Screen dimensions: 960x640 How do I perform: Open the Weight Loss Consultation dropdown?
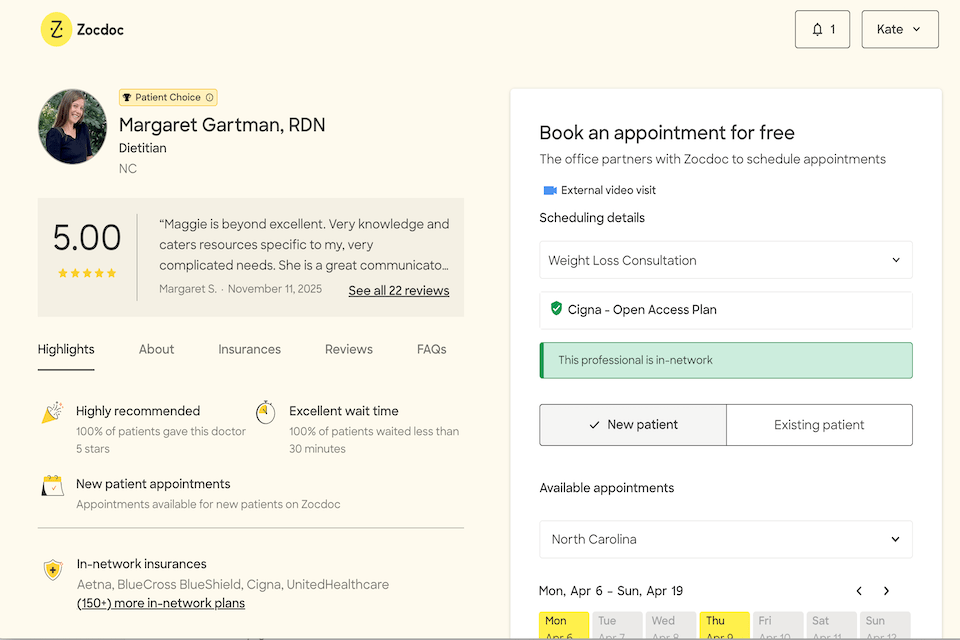(725, 260)
